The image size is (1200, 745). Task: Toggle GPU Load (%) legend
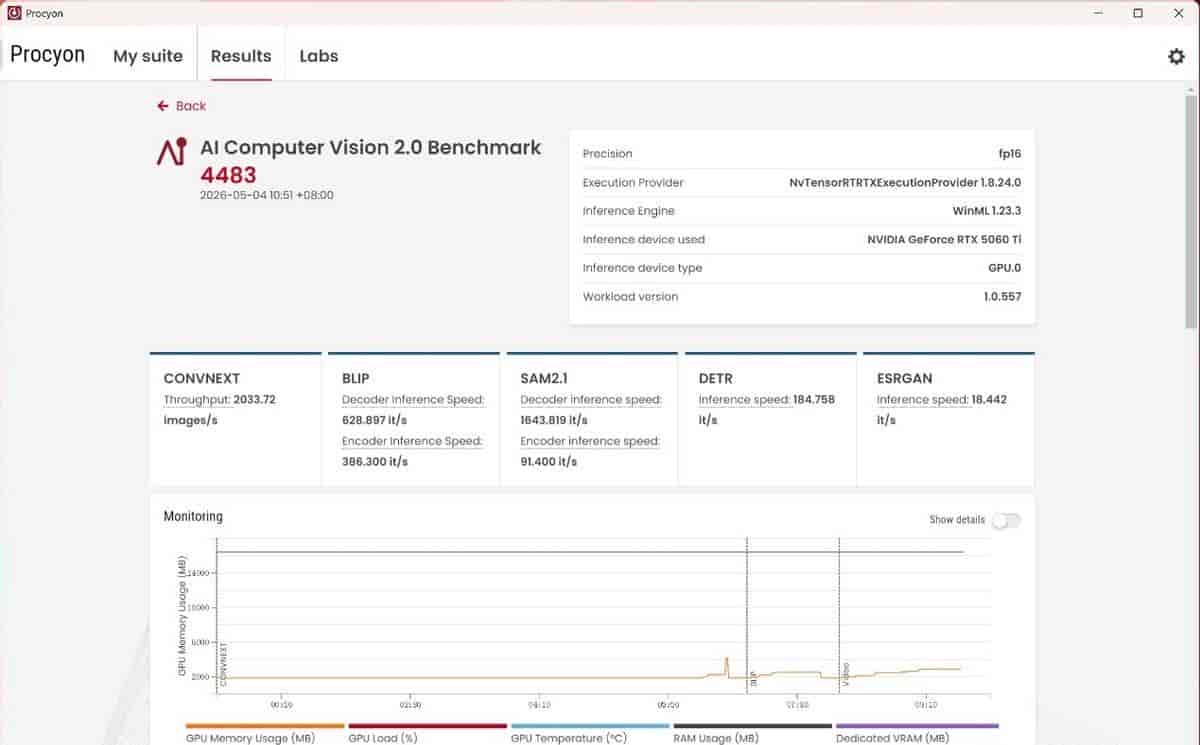point(427,733)
